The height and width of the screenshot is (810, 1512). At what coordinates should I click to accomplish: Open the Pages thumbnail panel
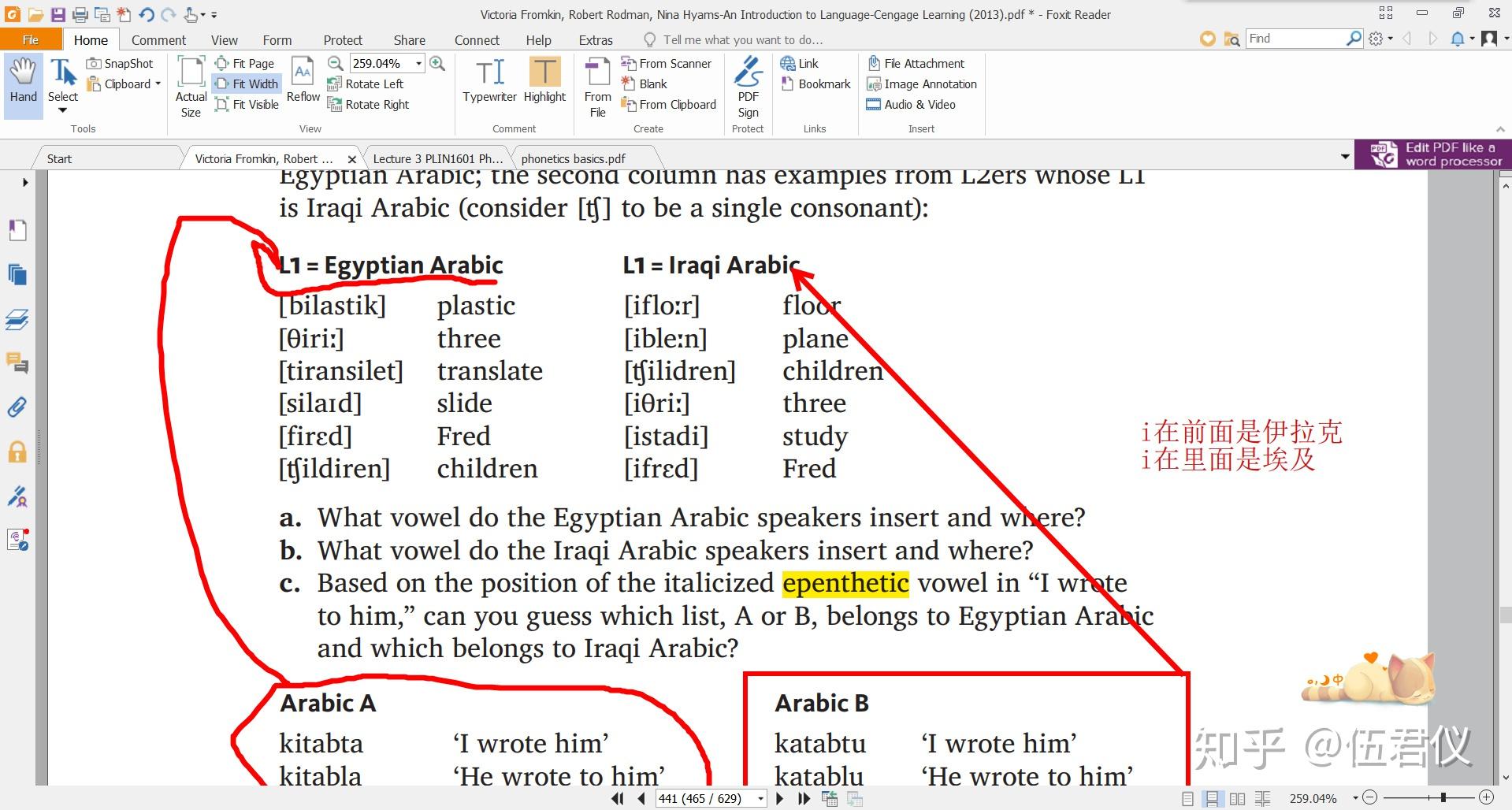pos(17,274)
